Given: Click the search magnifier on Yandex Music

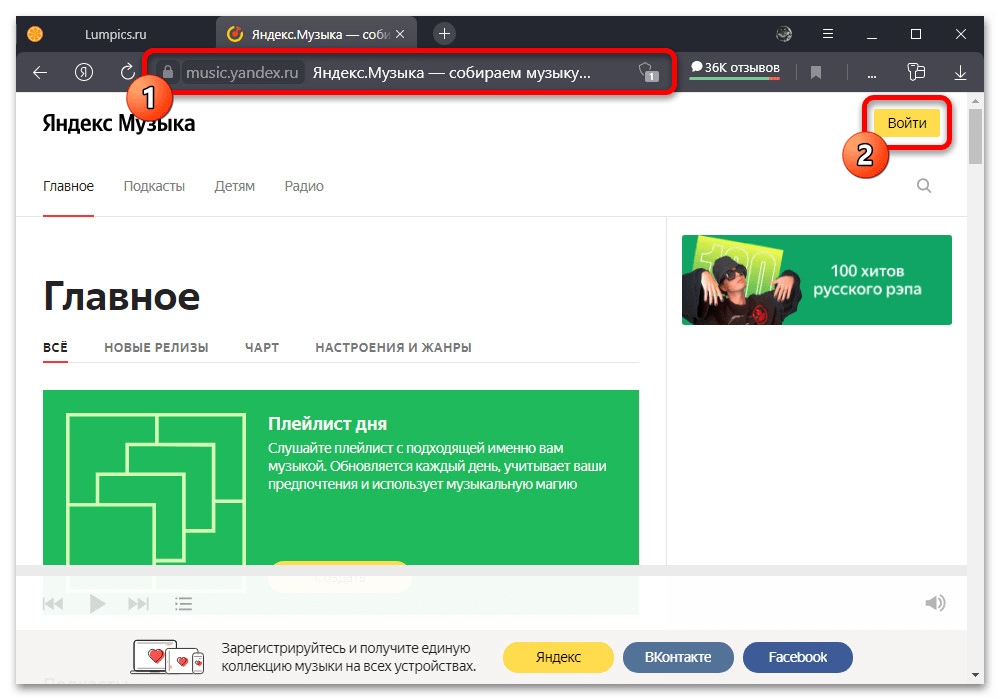Looking at the screenshot, I should tap(924, 186).
